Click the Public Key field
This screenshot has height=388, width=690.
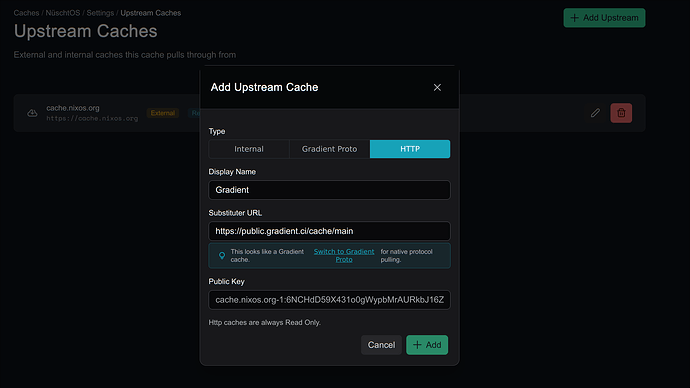(329, 300)
